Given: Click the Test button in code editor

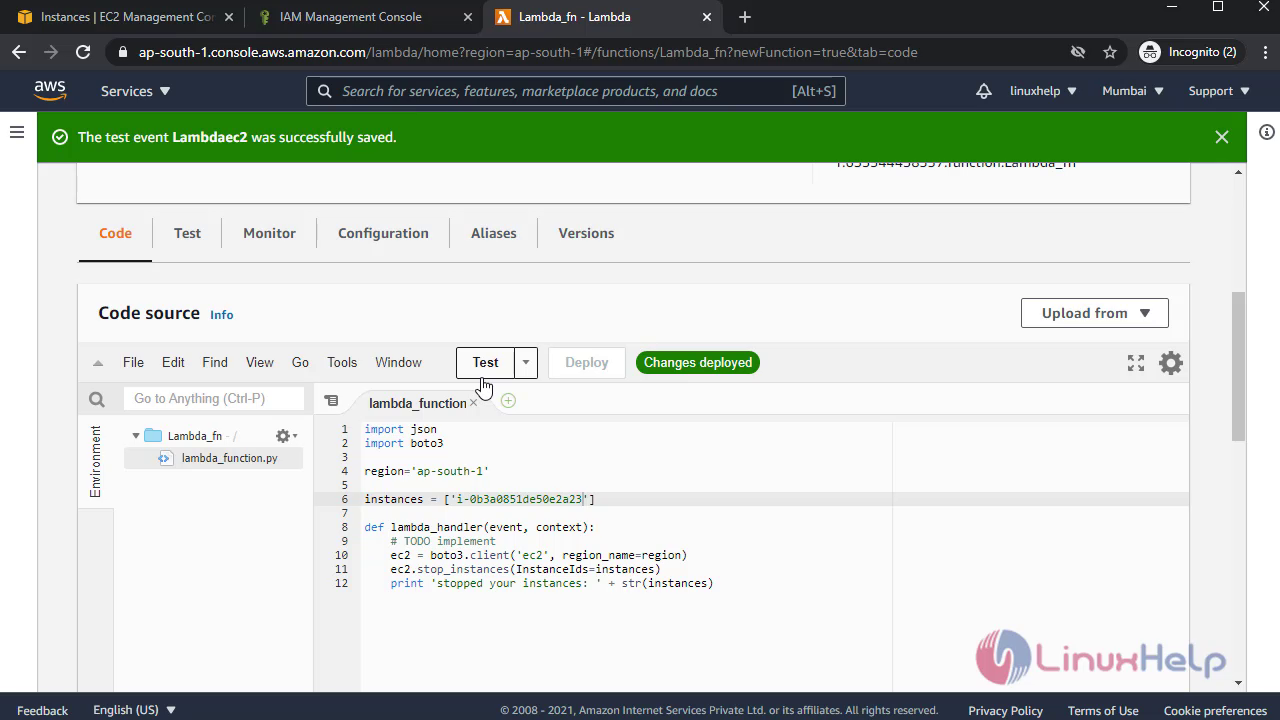Looking at the screenshot, I should click(x=486, y=363).
